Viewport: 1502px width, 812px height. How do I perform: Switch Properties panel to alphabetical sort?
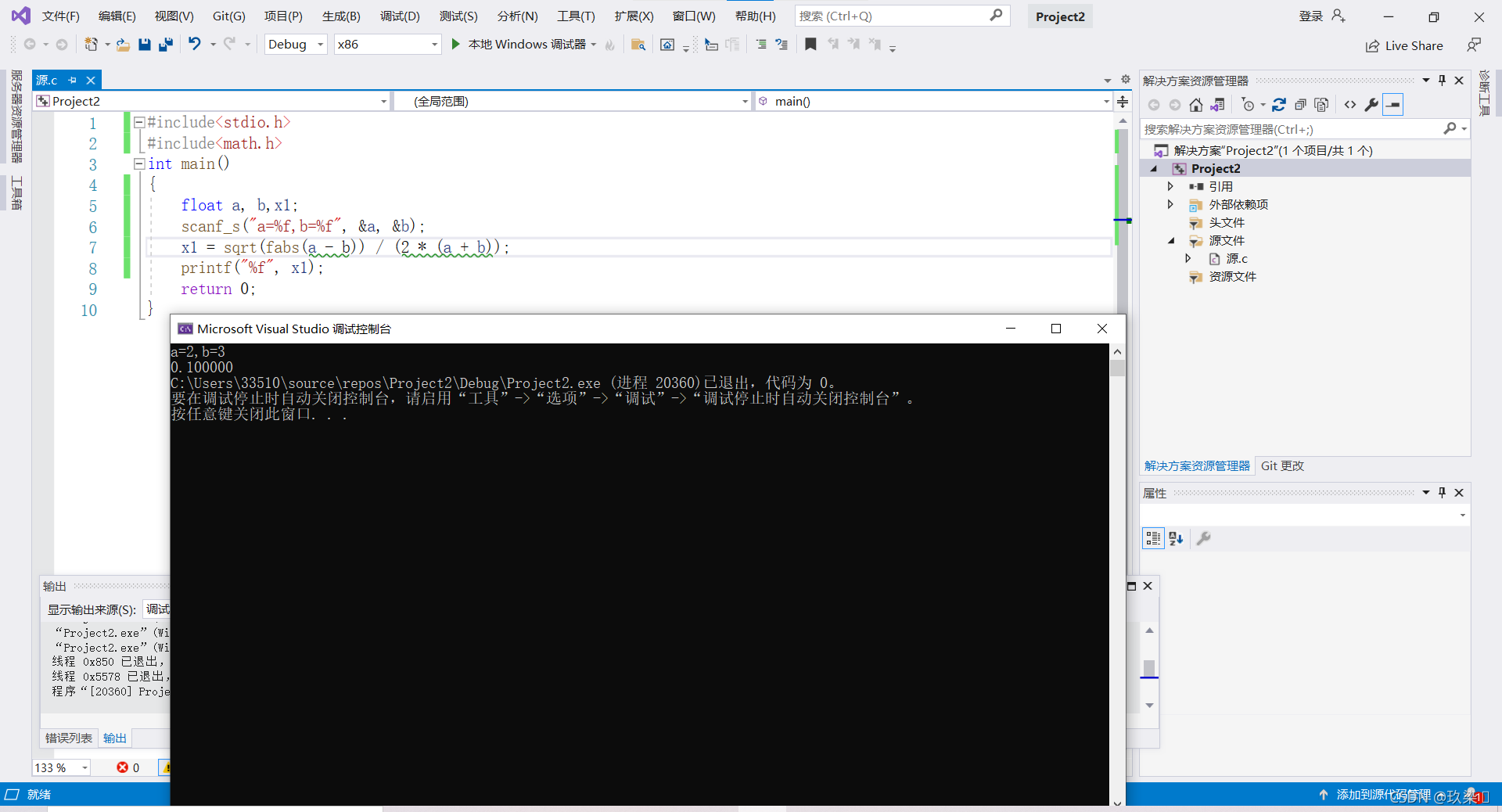[x=1176, y=538]
